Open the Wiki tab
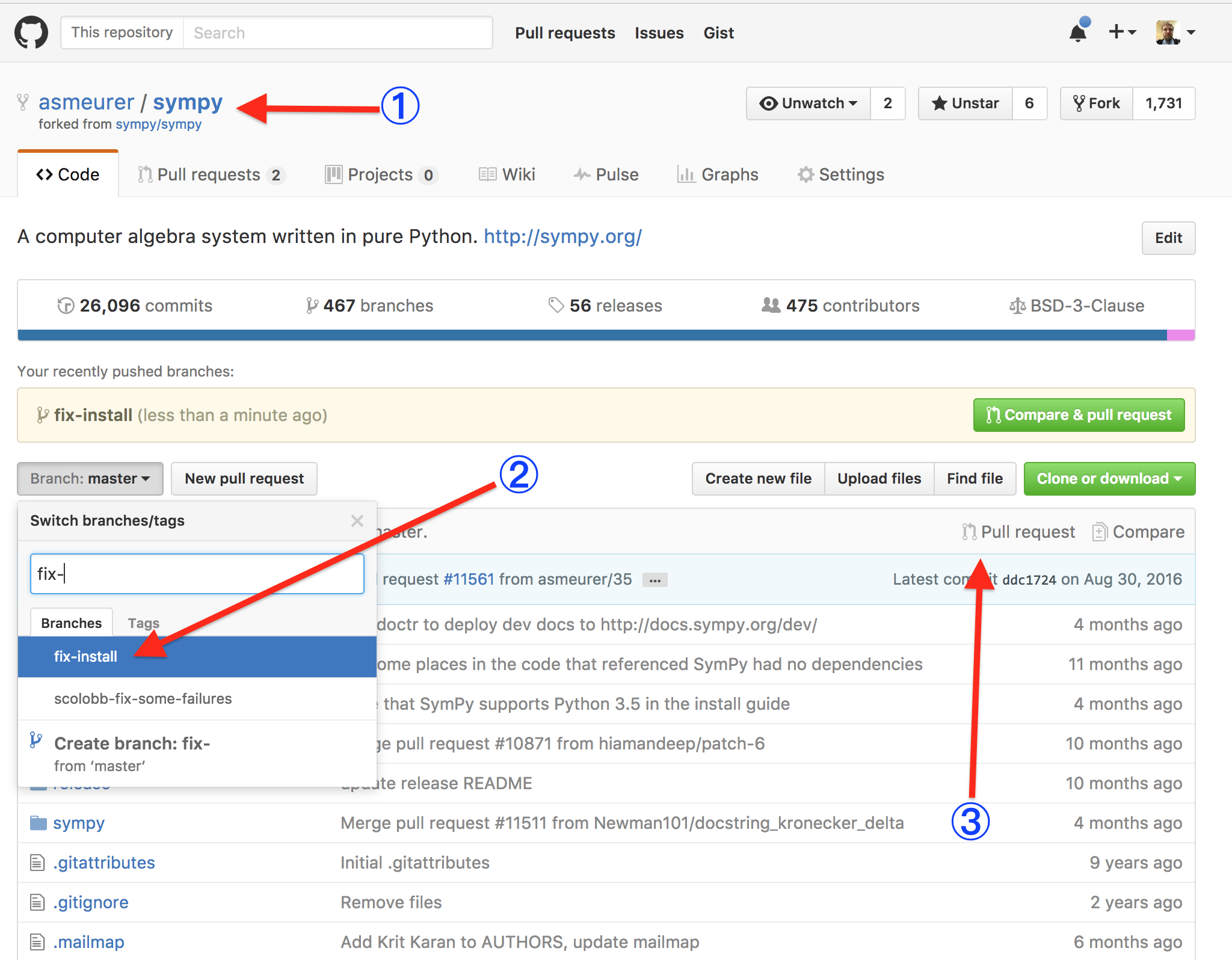1232x960 pixels. click(x=507, y=174)
